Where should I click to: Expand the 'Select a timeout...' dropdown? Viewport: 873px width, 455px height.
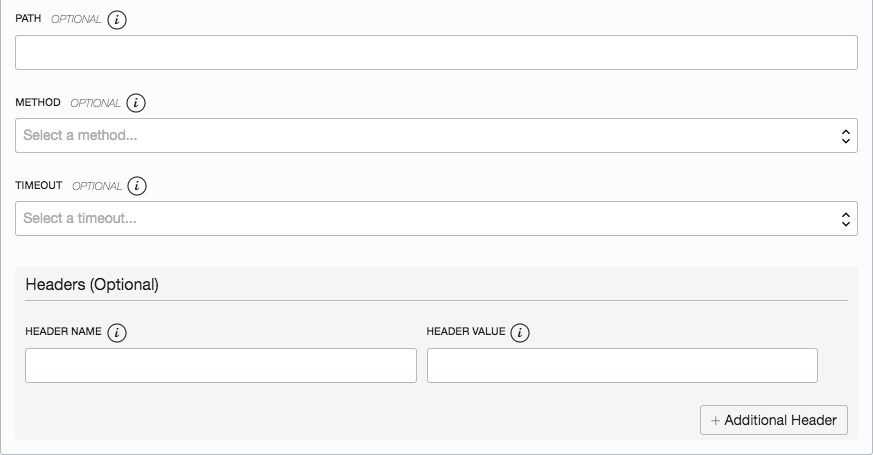436,219
